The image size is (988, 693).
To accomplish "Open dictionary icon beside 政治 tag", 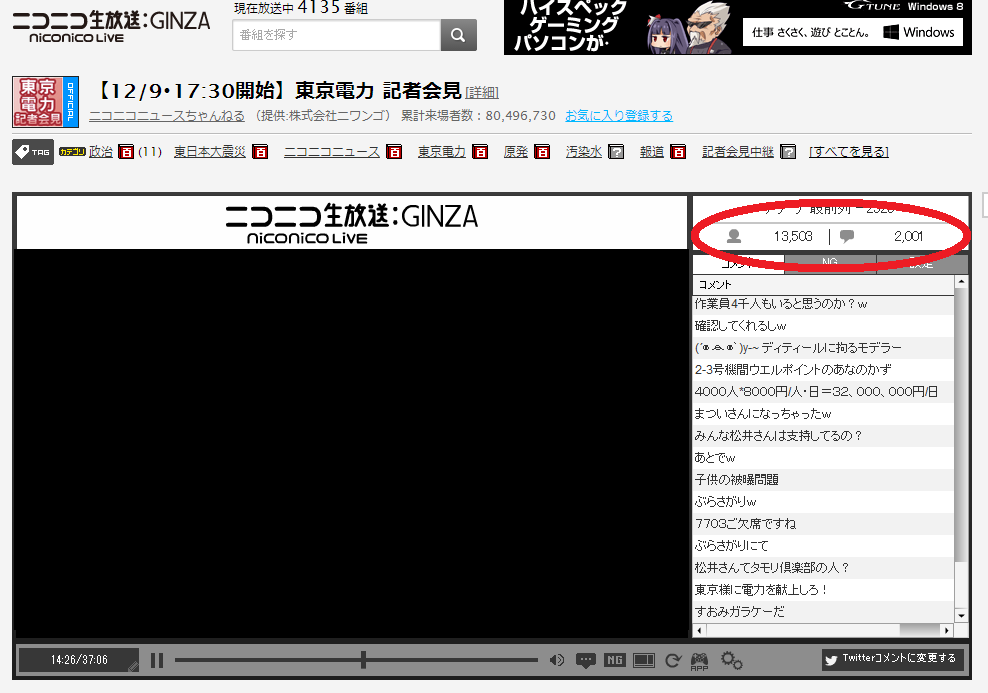I will click(x=126, y=152).
